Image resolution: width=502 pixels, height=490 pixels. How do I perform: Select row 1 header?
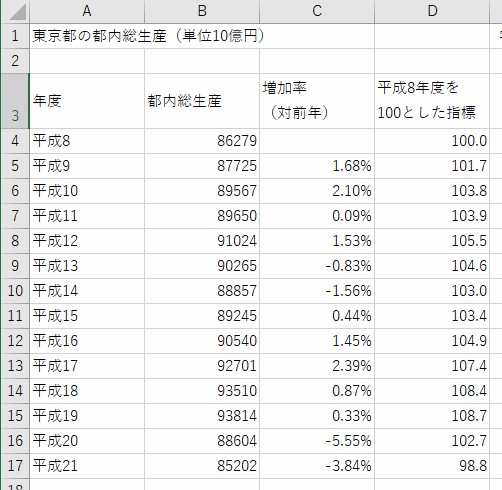(15, 36)
